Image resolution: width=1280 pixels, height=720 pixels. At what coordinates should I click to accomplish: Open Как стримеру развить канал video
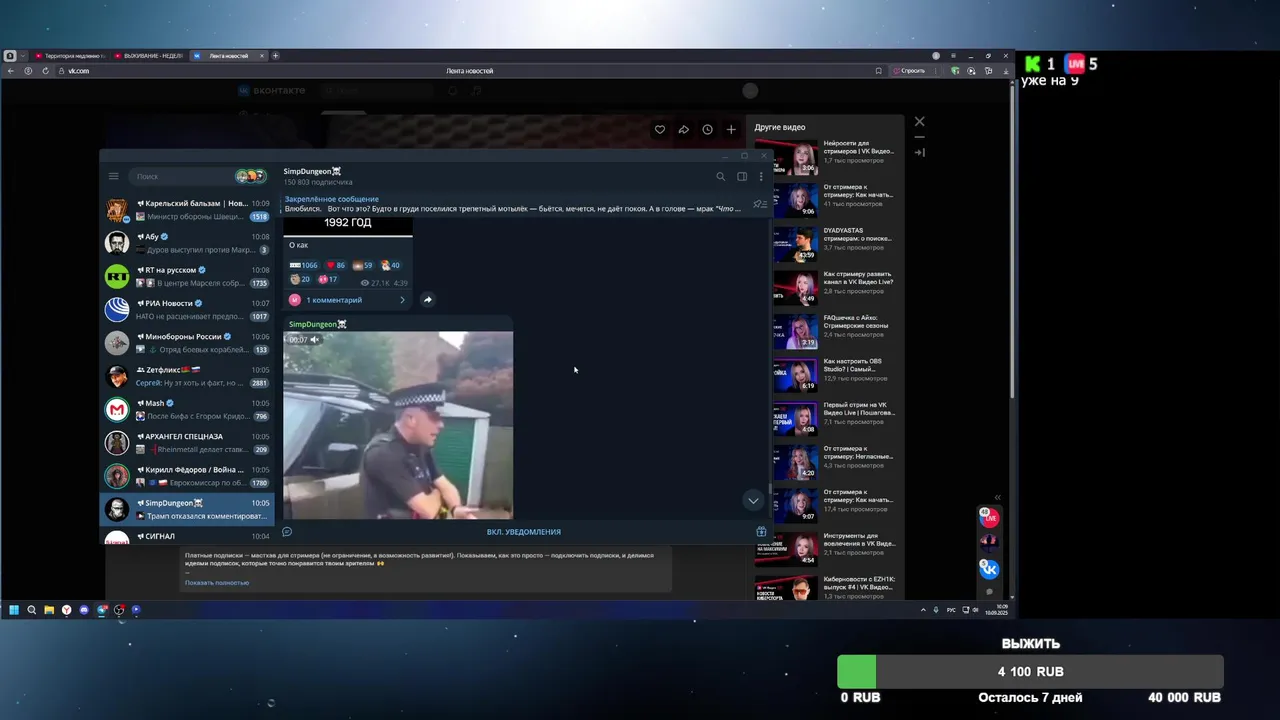click(835, 286)
